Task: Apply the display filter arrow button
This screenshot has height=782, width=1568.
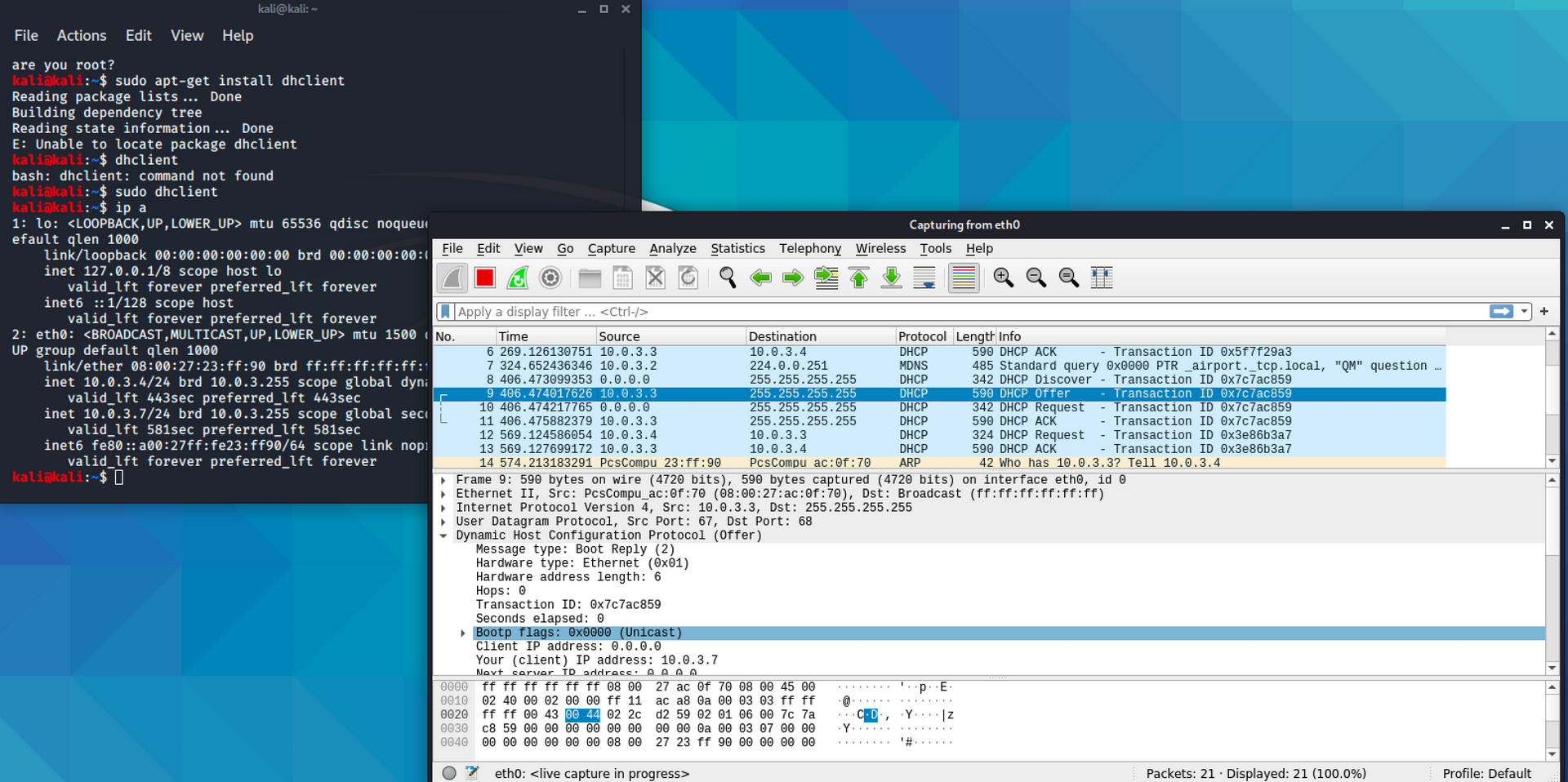Action: point(1501,312)
